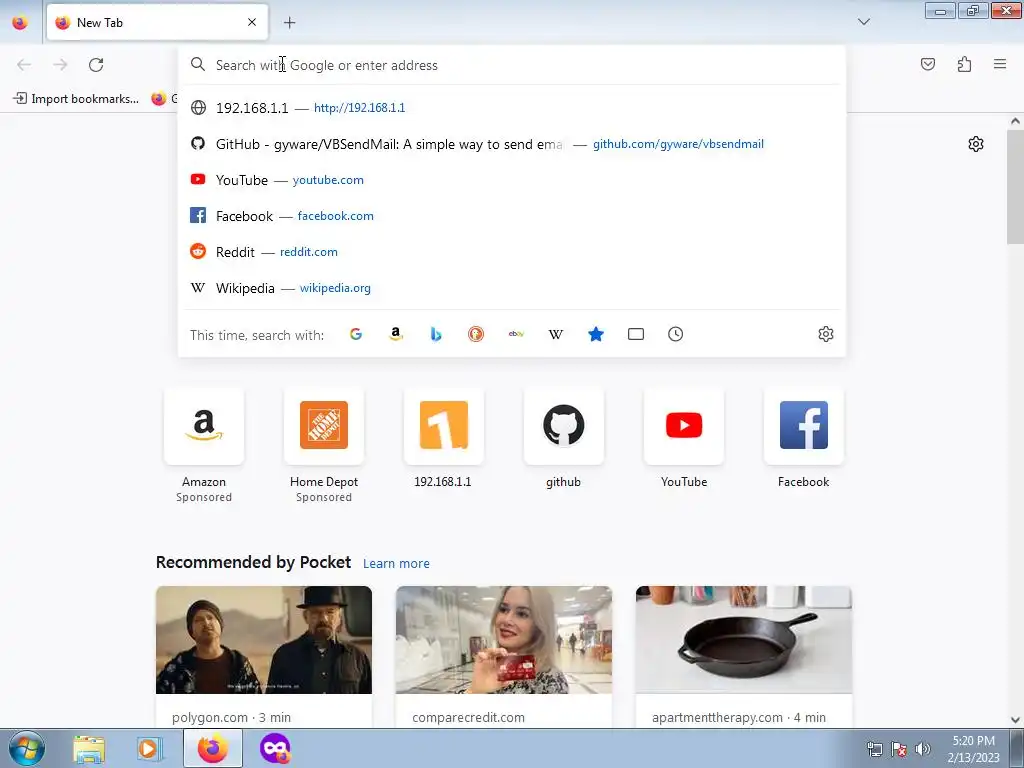1024x768 pixels.
Task: Click the New Tab tab label
Action: pyautogui.click(x=99, y=23)
